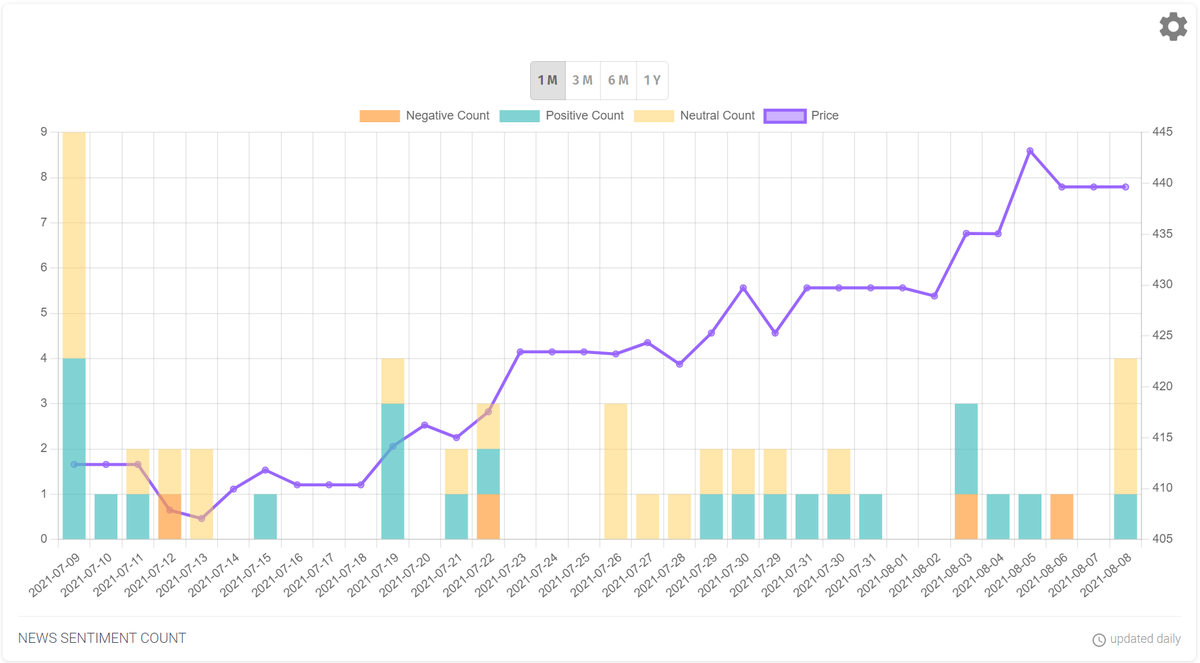
Task: Switch to the 1Y time range
Action: pyautogui.click(x=652, y=80)
